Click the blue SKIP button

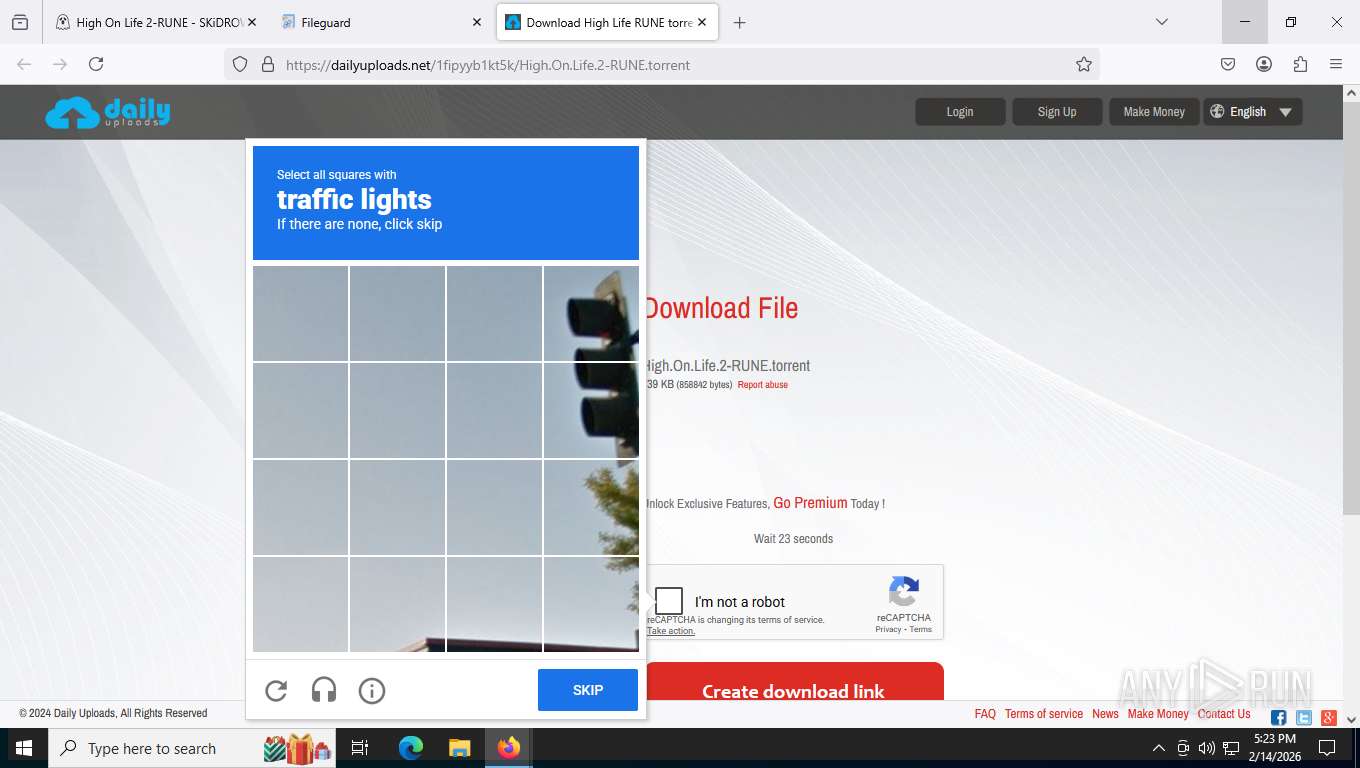[588, 691]
